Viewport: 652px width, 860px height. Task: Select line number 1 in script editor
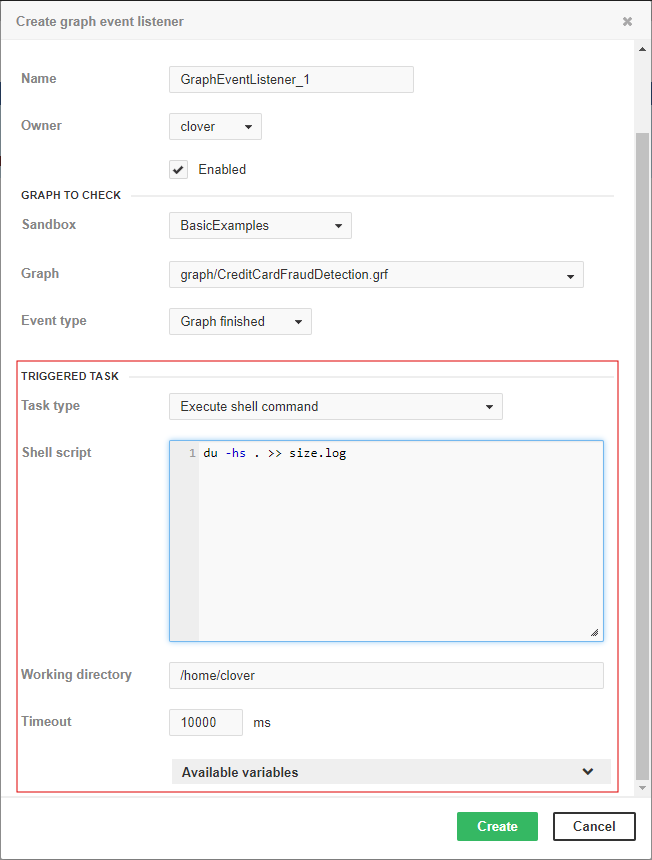click(191, 452)
